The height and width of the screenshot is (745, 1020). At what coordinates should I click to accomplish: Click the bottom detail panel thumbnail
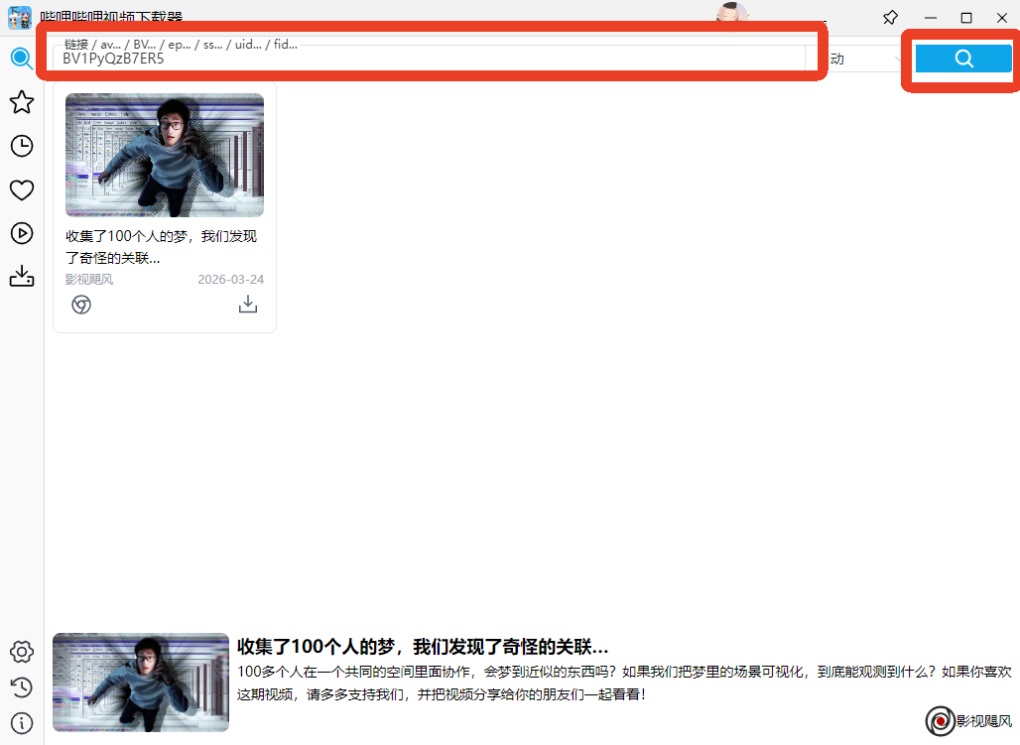pos(141,682)
